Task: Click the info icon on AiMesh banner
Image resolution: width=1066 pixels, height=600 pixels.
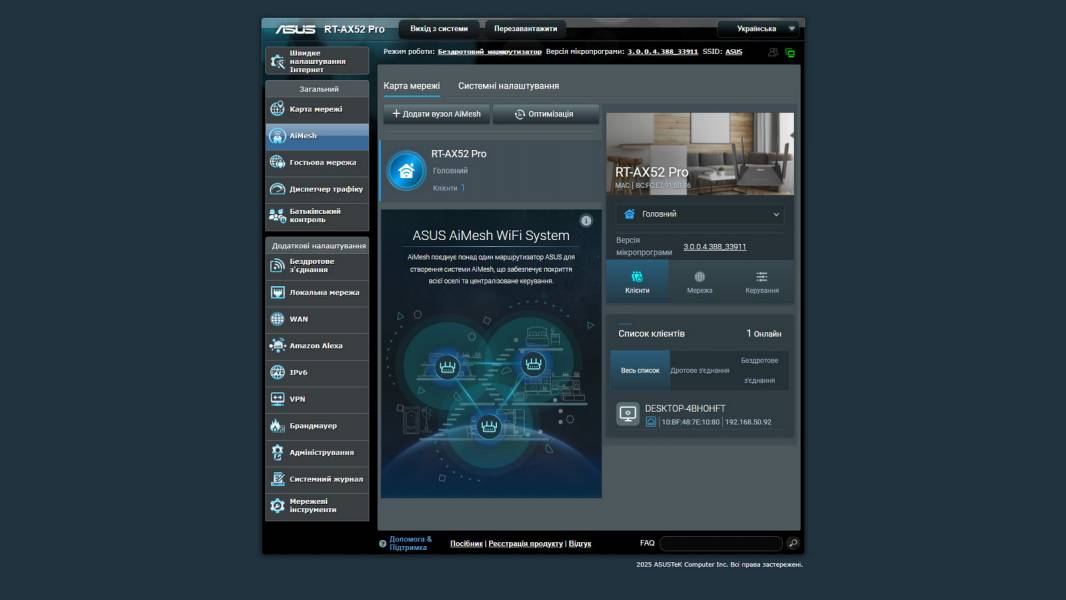Action: 586,221
